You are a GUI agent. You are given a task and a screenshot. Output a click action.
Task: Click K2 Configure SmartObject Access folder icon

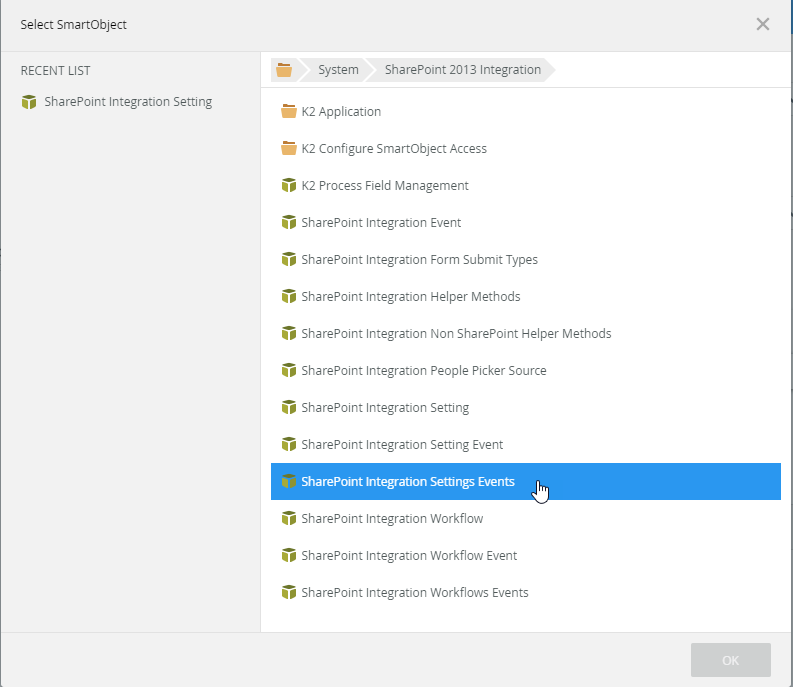289,149
